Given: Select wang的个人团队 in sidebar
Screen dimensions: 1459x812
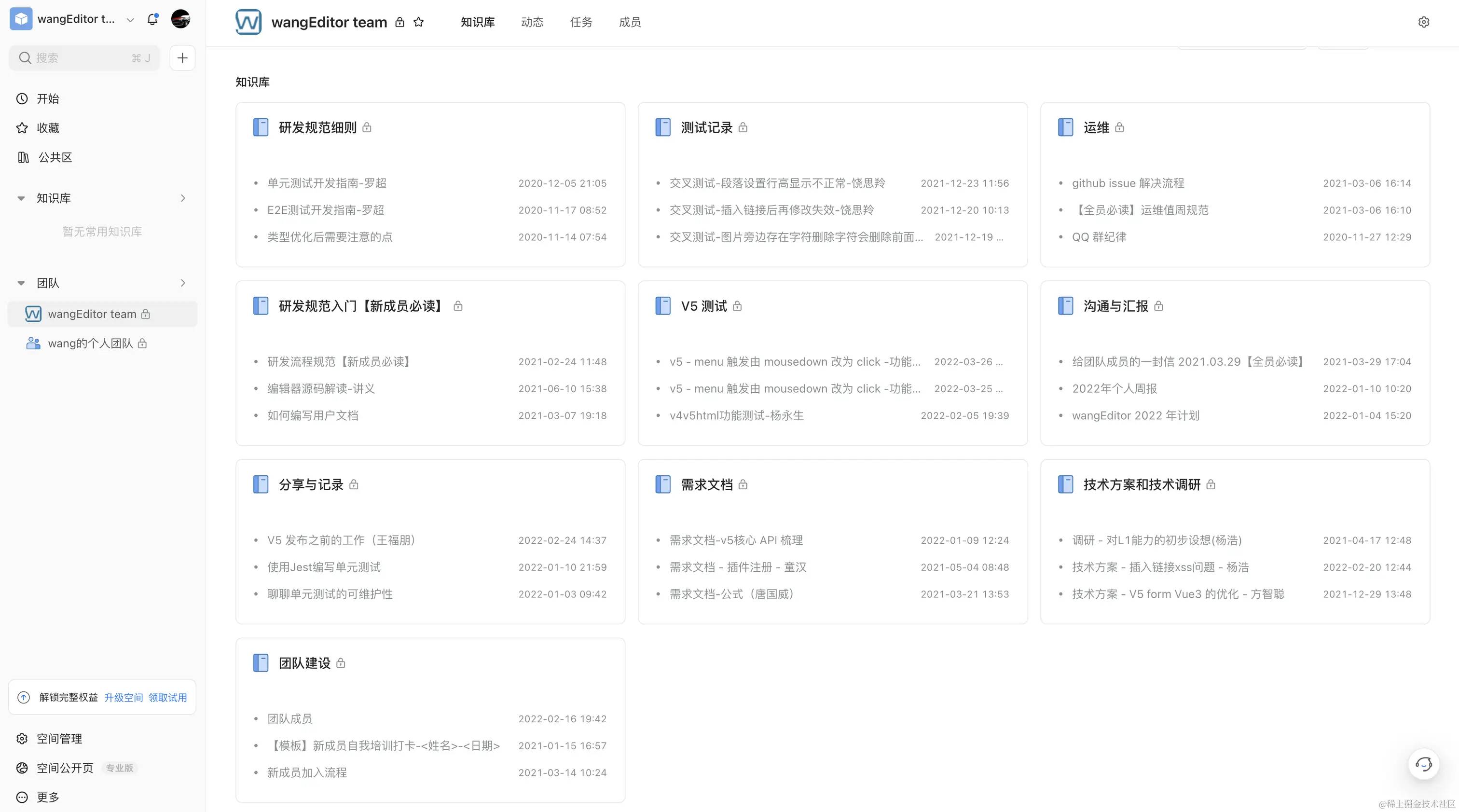Looking at the screenshot, I should [102, 343].
